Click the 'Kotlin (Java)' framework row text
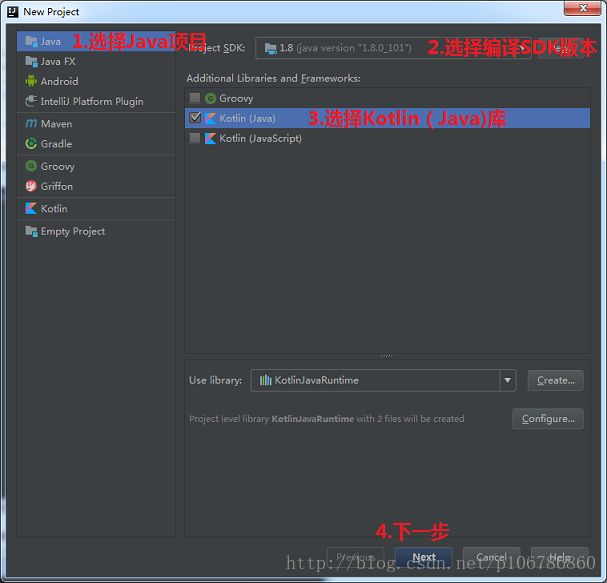Image resolution: width=607 pixels, height=583 pixels. pyautogui.click(x=247, y=118)
